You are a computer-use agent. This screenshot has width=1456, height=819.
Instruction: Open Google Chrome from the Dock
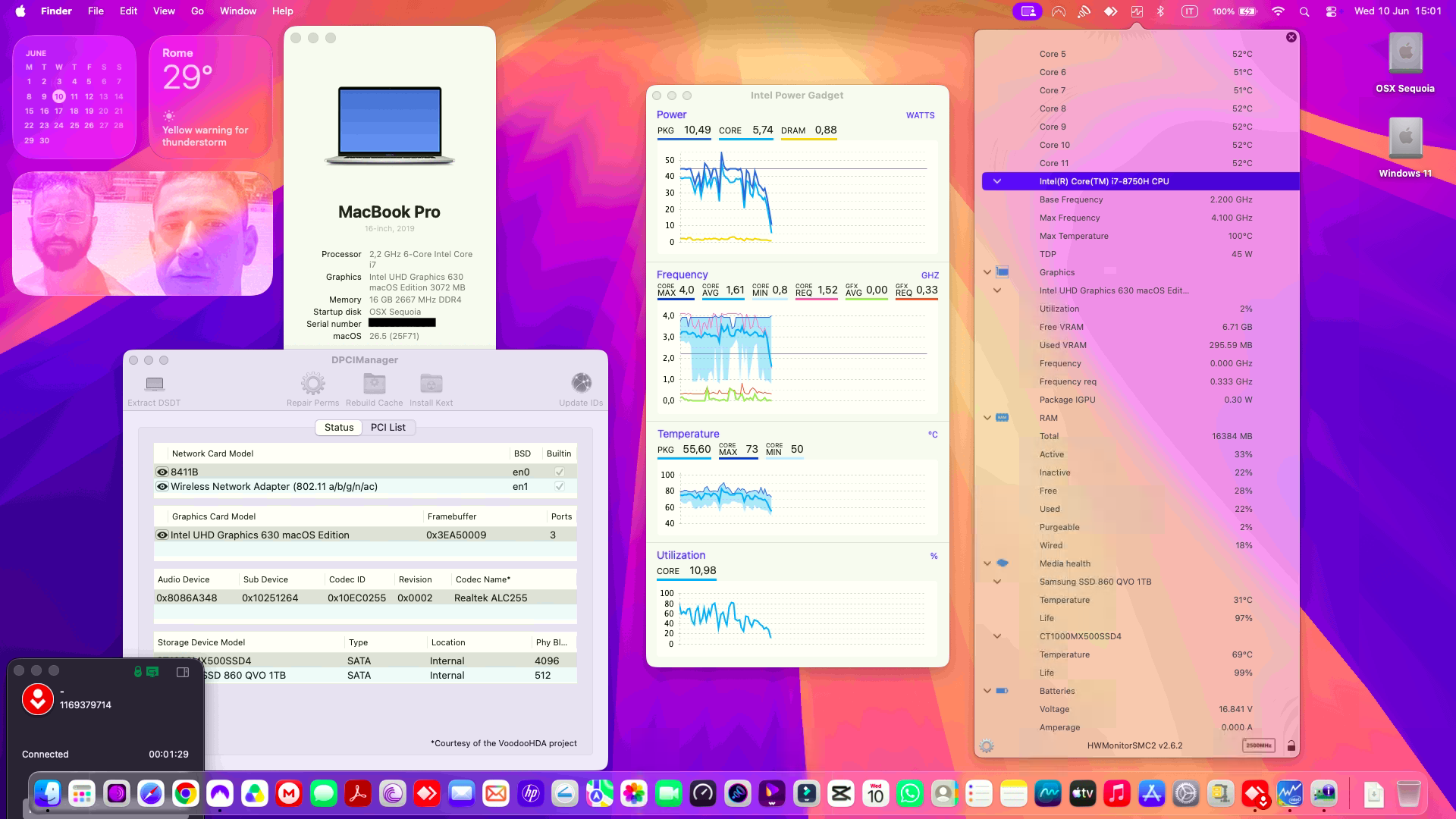tap(185, 794)
